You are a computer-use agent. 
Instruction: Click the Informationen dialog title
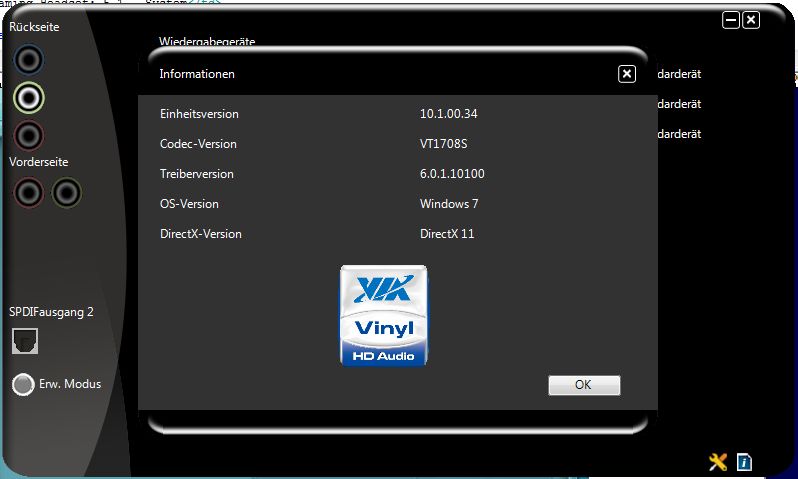point(197,74)
